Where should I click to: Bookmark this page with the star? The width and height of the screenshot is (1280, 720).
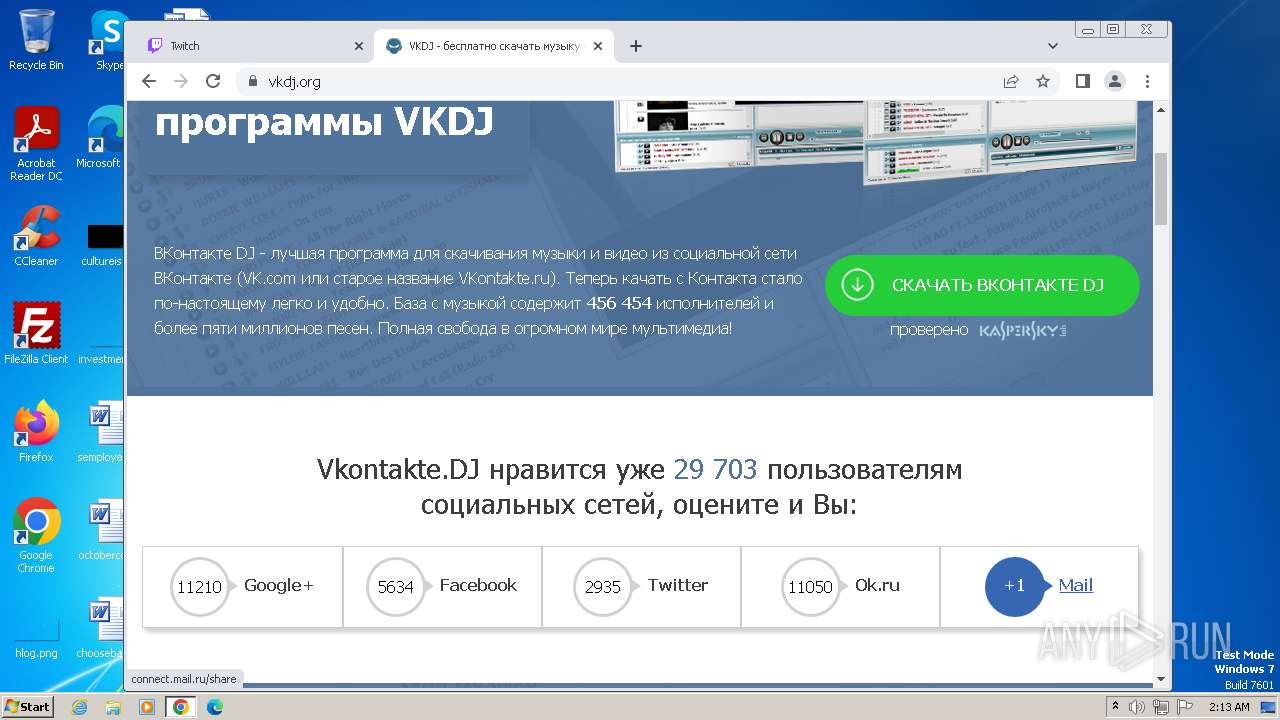1043,81
